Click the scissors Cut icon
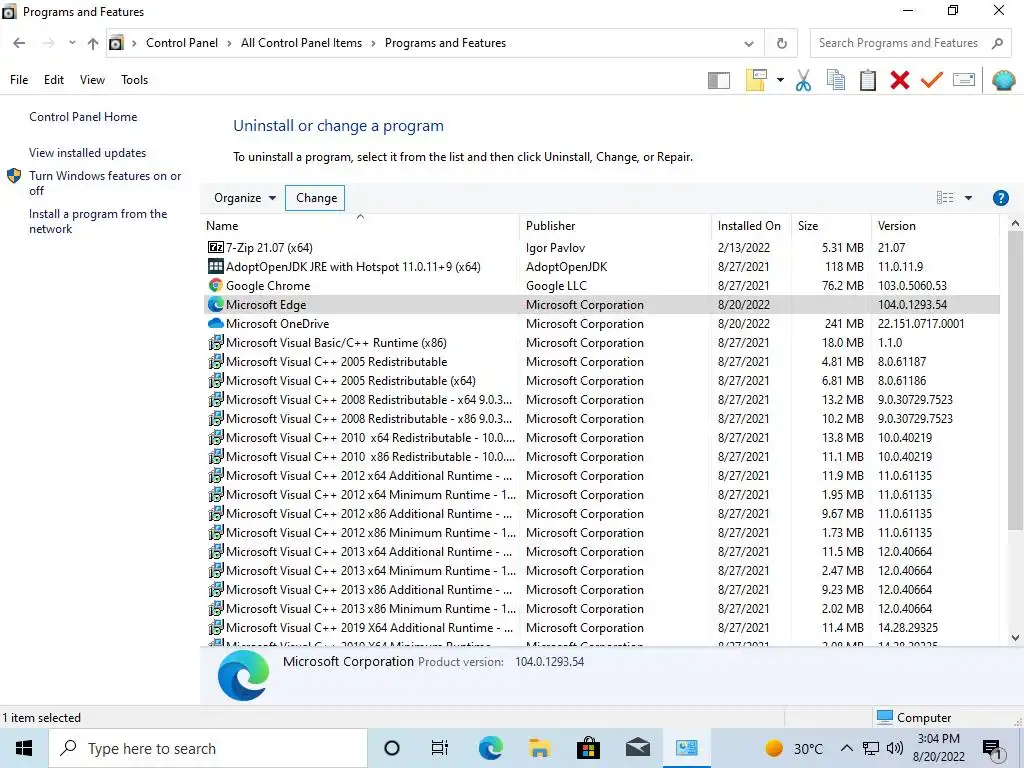Image resolution: width=1024 pixels, height=768 pixels. [803, 80]
